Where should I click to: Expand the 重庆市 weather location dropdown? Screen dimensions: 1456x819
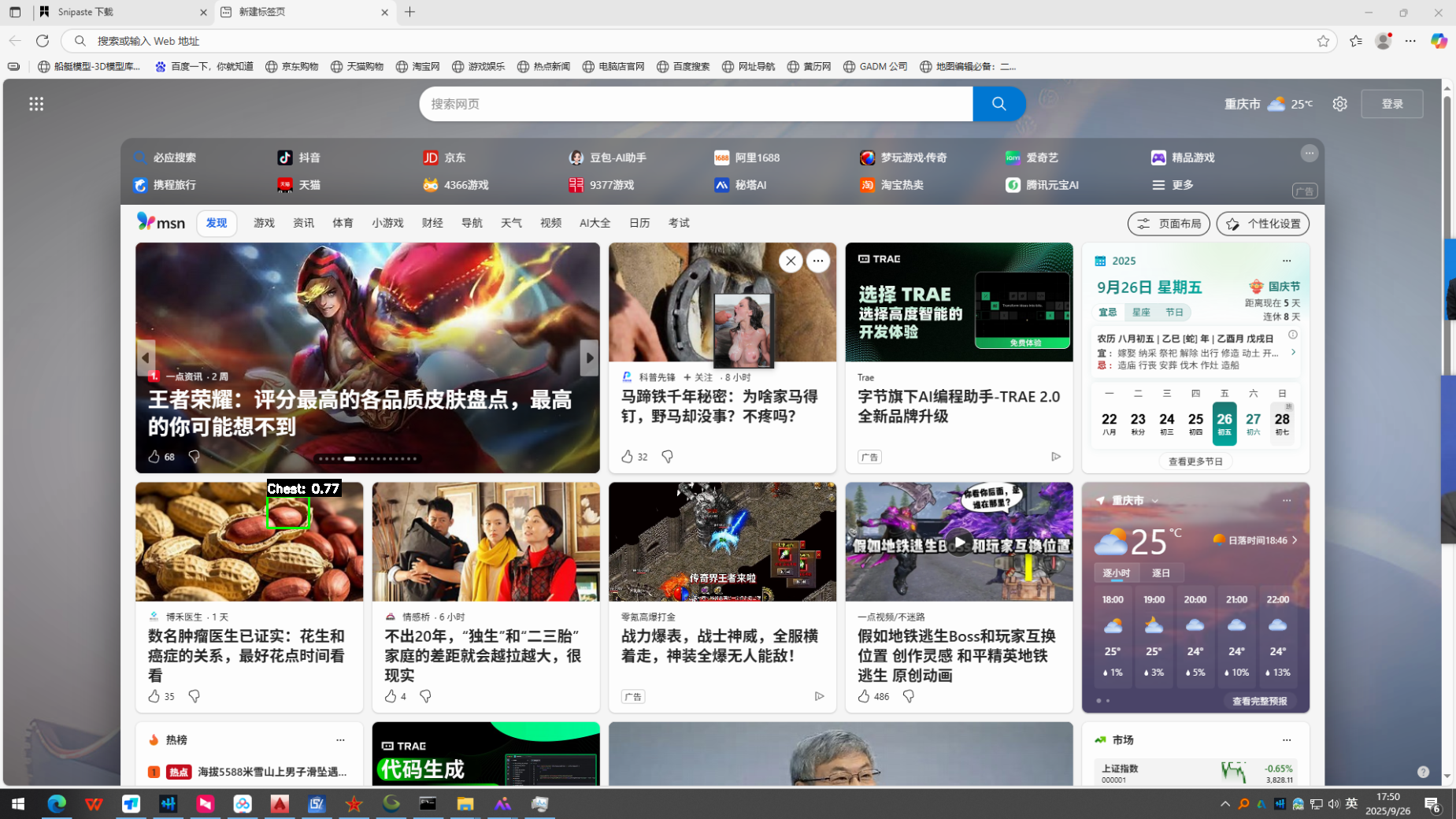[x=1155, y=501]
